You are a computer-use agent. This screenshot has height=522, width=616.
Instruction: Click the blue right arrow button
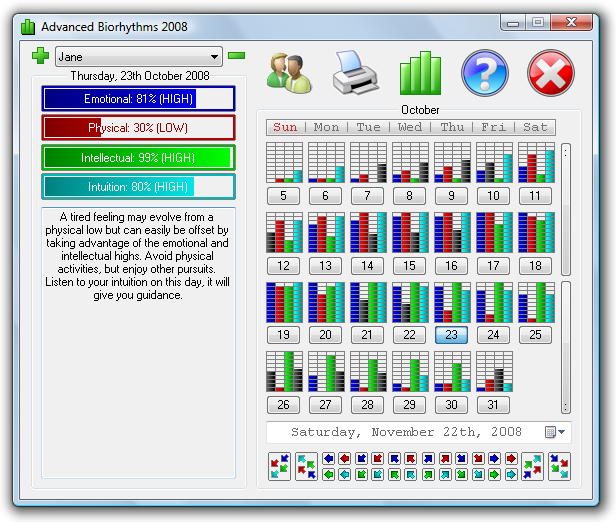[x=495, y=458]
